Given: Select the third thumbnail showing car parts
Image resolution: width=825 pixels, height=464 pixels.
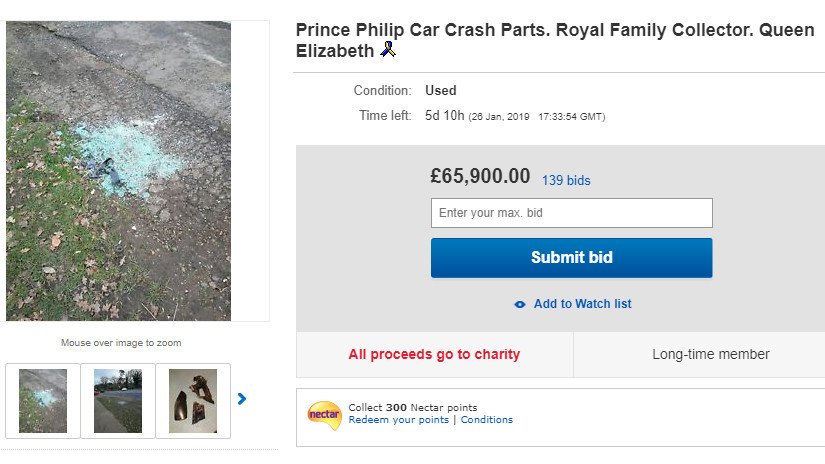Looking at the screenshot, I should point(193,400).
